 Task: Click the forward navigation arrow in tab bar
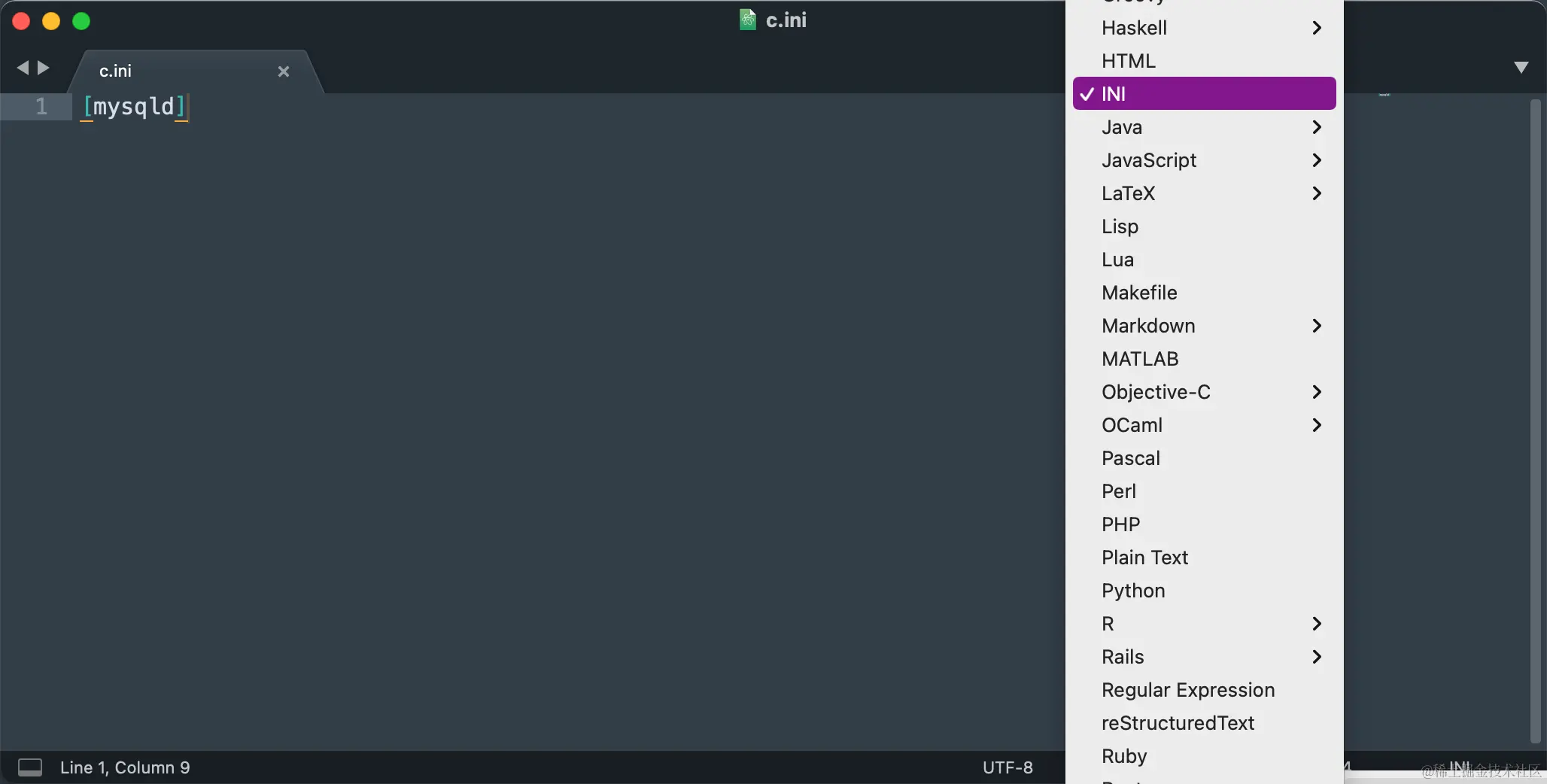pyautogui.click(x=44, y=68)
